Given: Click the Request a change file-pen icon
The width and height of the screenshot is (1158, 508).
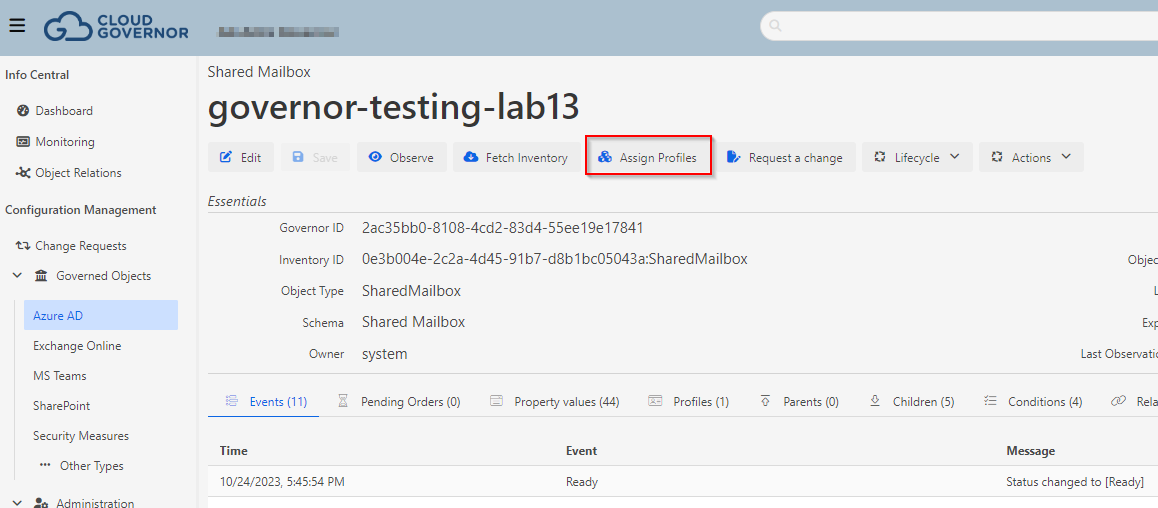Looking at the screenshot, I should click(x=733, y=157).
